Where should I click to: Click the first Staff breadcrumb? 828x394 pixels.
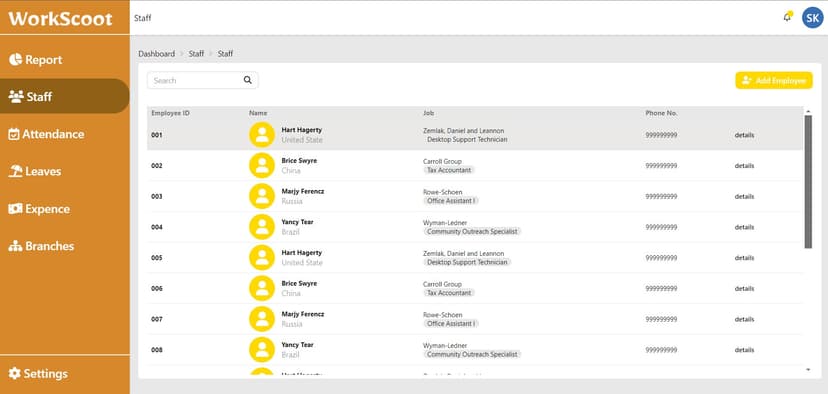(196, 54)
